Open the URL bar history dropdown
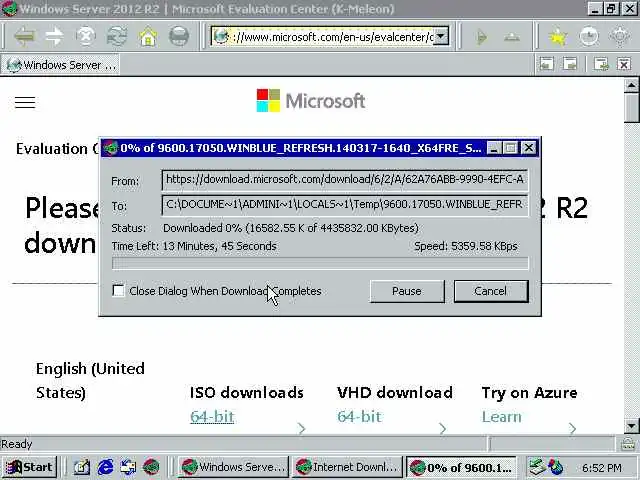Viewport: 640px width, 480px height. [441, 36]
